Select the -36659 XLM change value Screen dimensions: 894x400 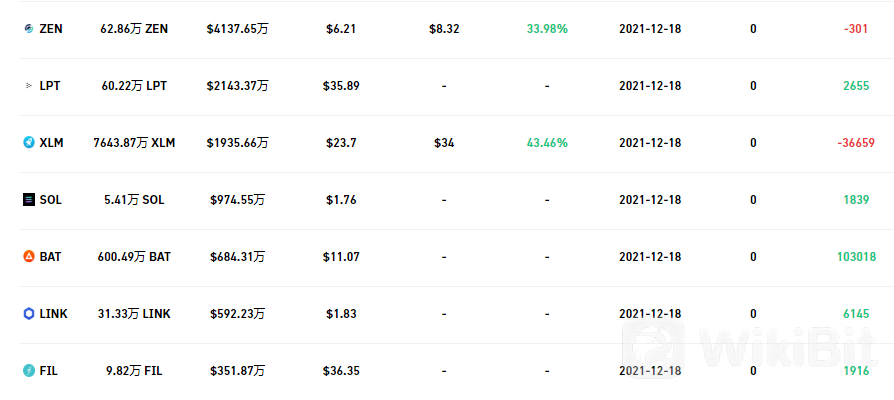coord(856,143)
